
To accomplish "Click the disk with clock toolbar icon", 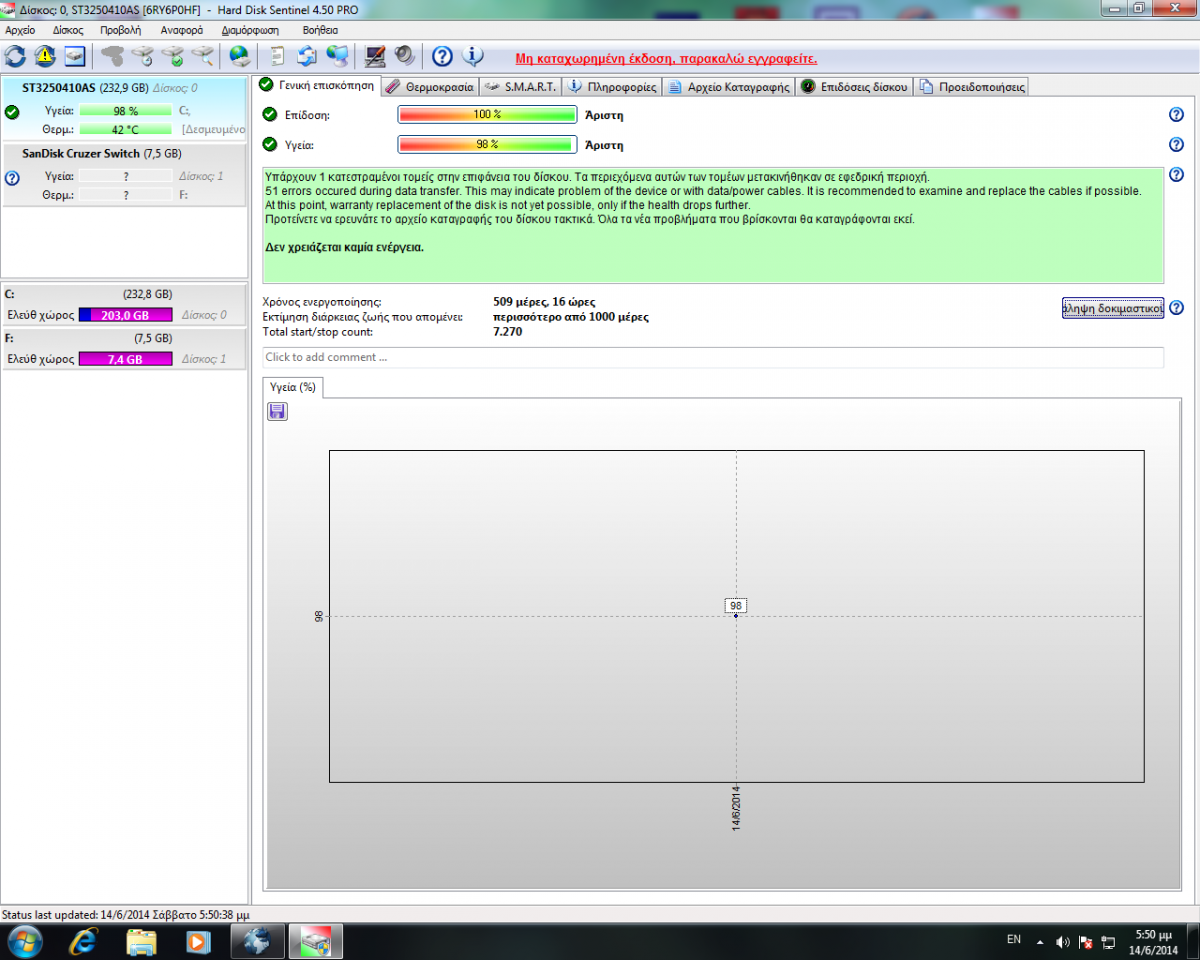I will click(x=142, y=56).
